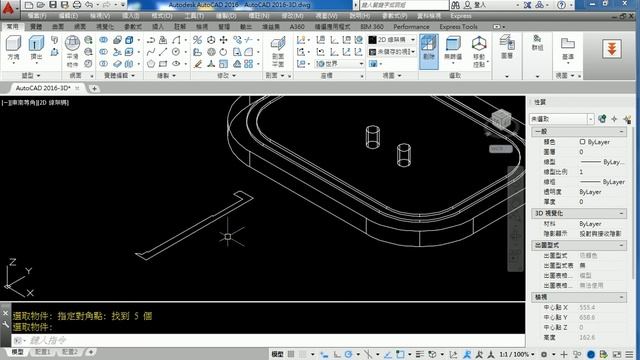Toggle snap mode in status bar
Screen dimensions: 640x360
pyautogui.click(x=303, y=354)
